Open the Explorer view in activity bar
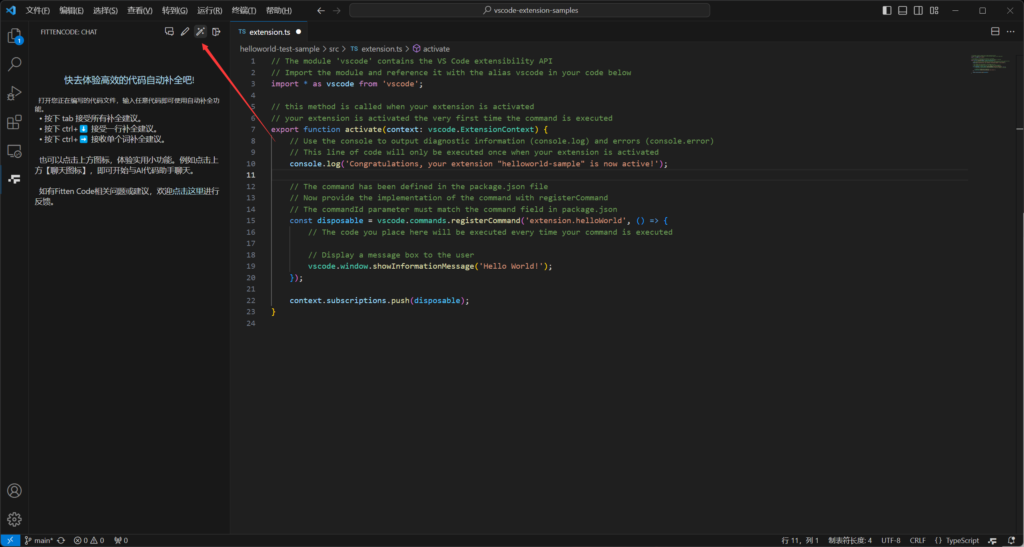The height and width of the screenshot is (547, 1024). (x=15, y=36)
